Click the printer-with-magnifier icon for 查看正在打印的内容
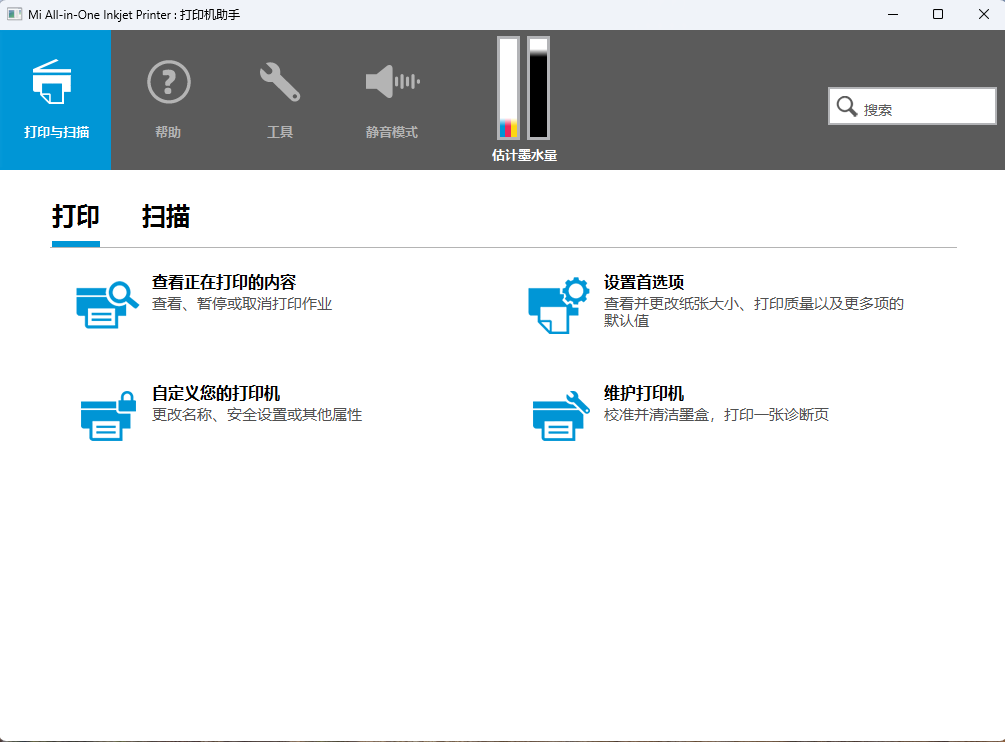Viewport: 1005px width, 742px height. pos(105,305)
